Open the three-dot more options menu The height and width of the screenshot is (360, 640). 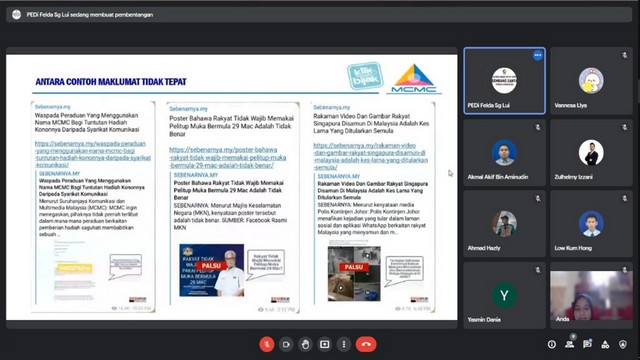344,344
